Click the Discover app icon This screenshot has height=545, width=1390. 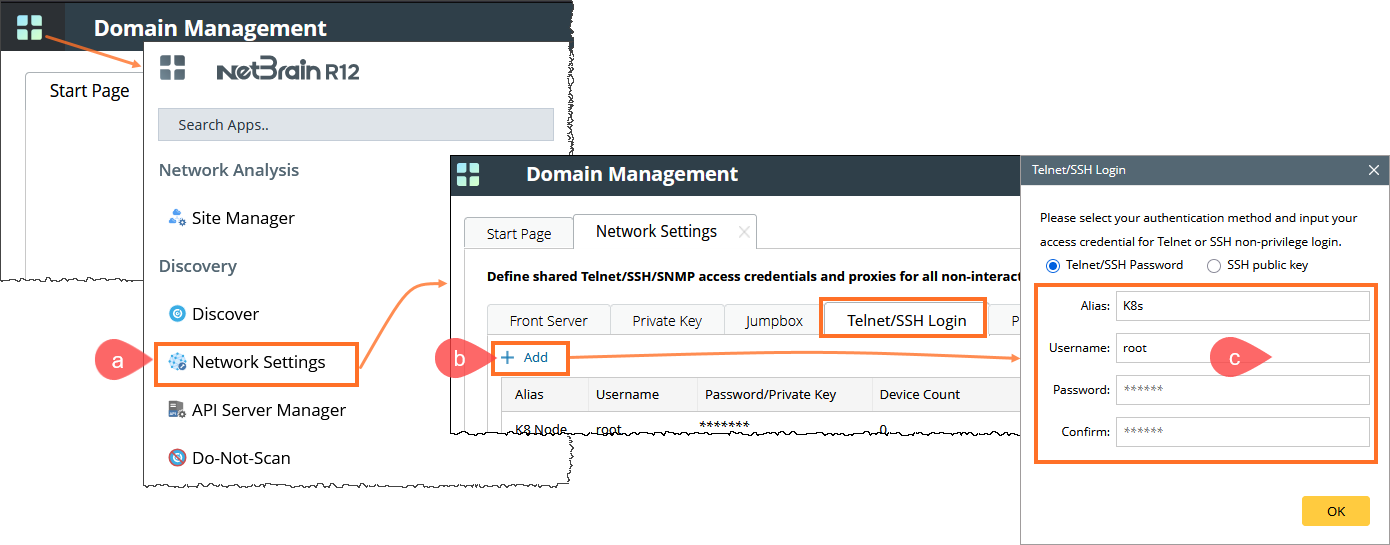[177, 314]
